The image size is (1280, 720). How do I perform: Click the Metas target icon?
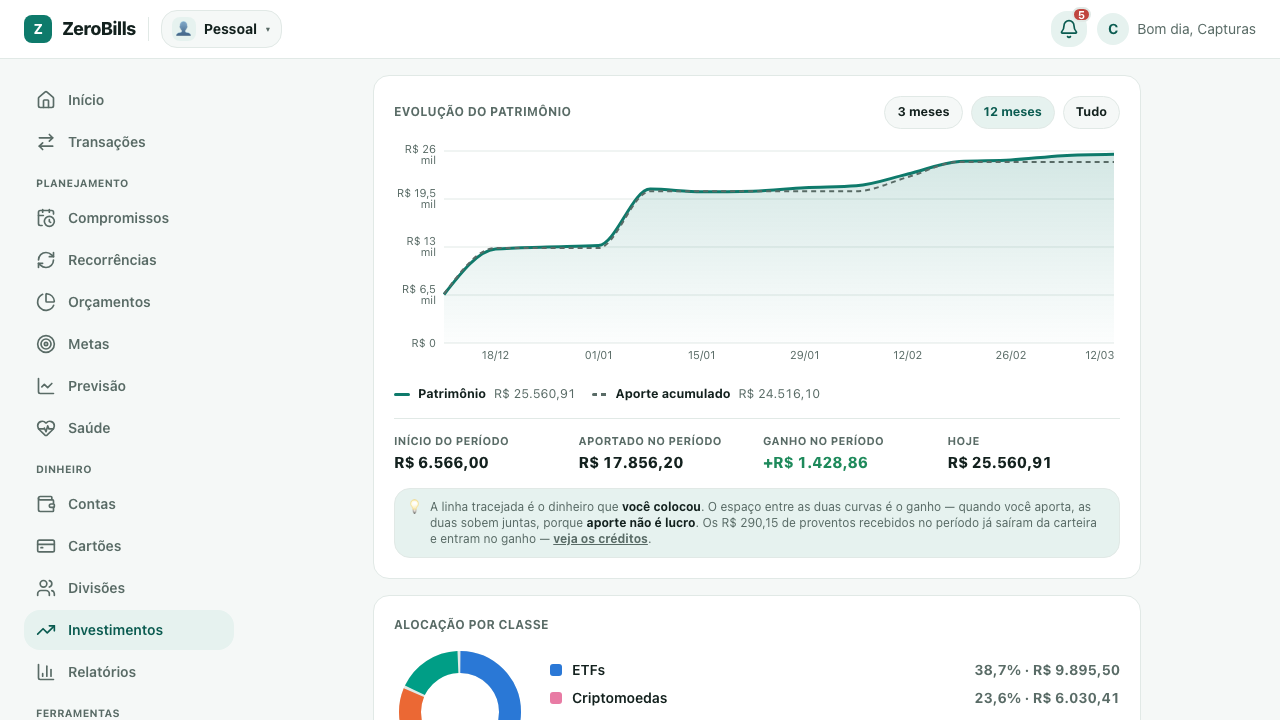tap(46, 344)
